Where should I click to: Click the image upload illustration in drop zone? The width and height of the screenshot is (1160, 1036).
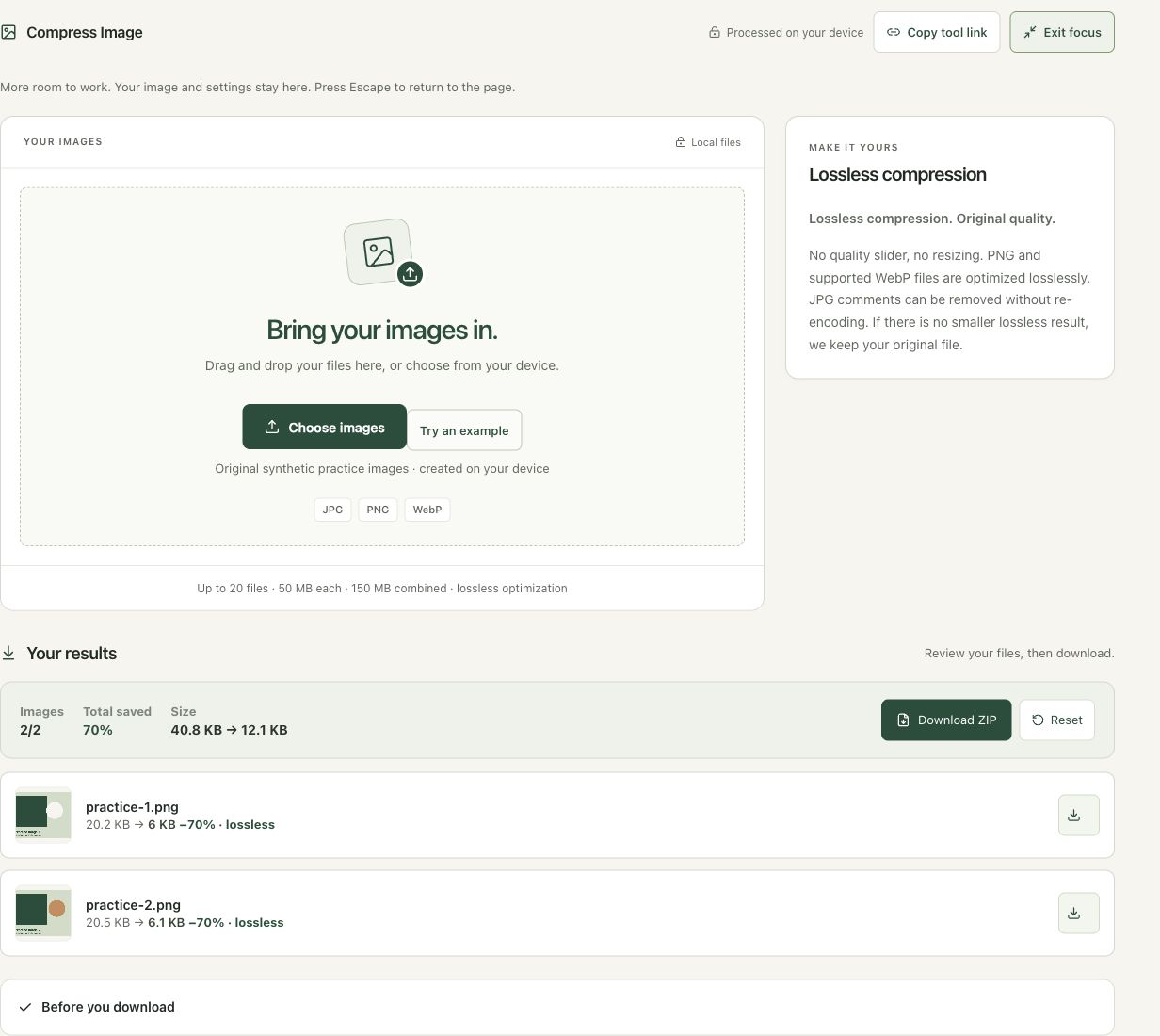pos(378,251)
